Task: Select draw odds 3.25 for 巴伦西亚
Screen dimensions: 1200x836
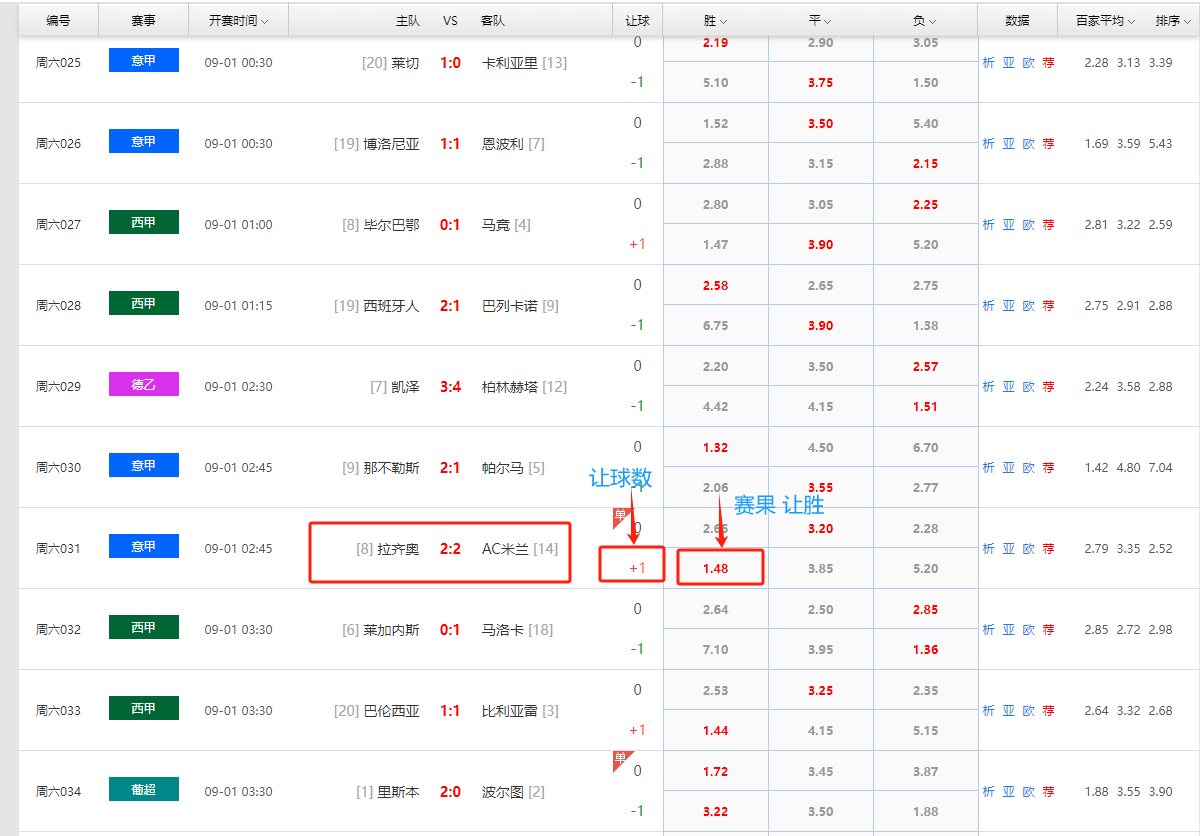Action: (820, 690)
